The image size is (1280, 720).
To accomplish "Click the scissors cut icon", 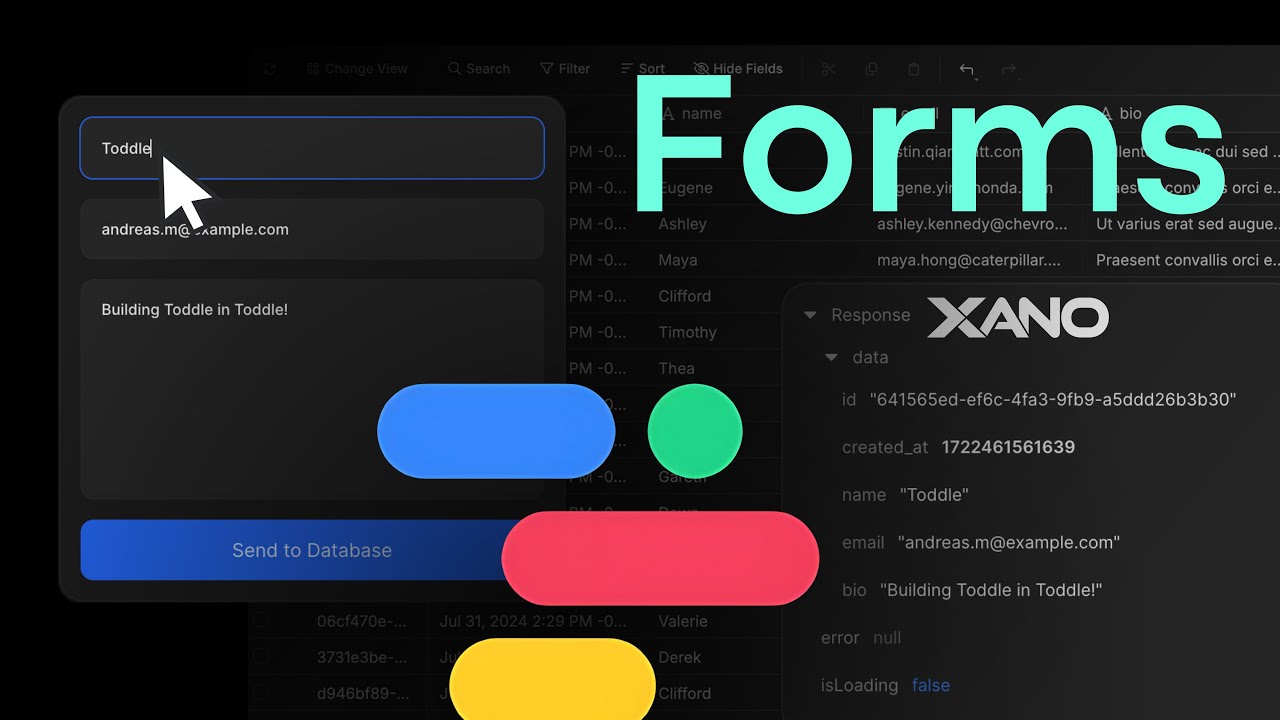I will tap(828, 69).
